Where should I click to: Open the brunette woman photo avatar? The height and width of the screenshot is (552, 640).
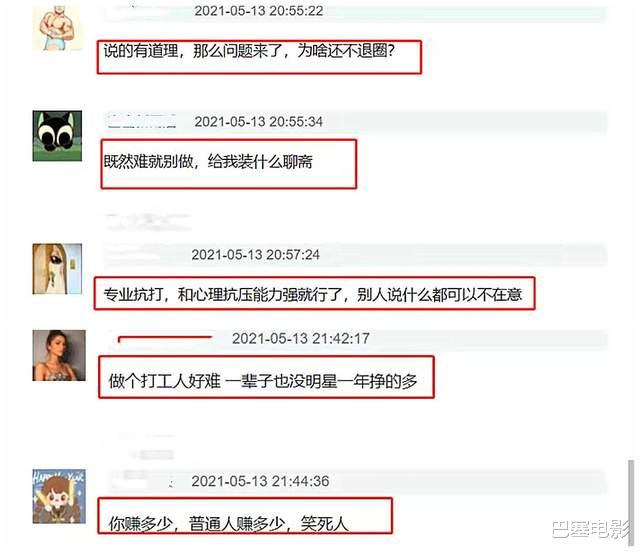[x=59, y=355]
